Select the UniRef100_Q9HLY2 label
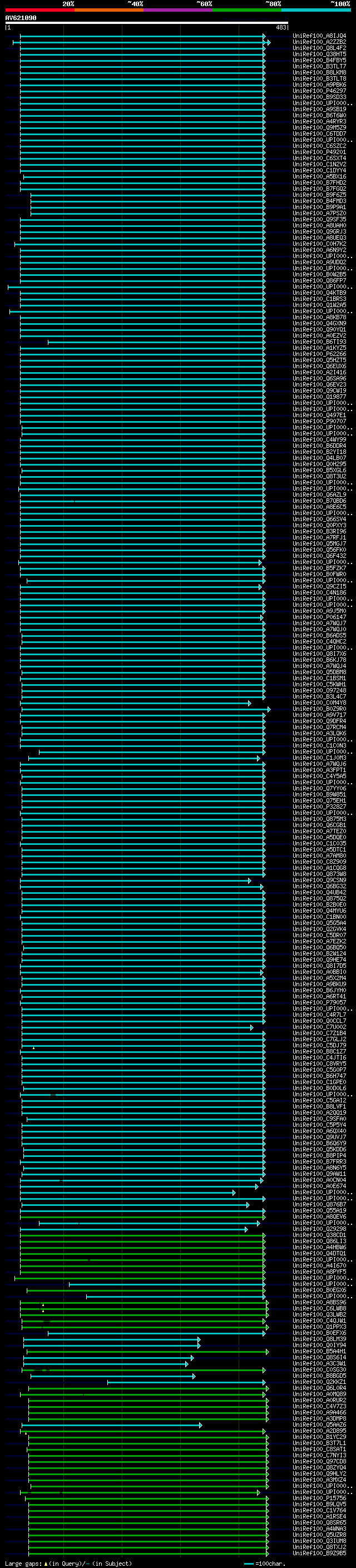Image resolution: width=356 pixels, height=1568 pixels. [319, 1473]
